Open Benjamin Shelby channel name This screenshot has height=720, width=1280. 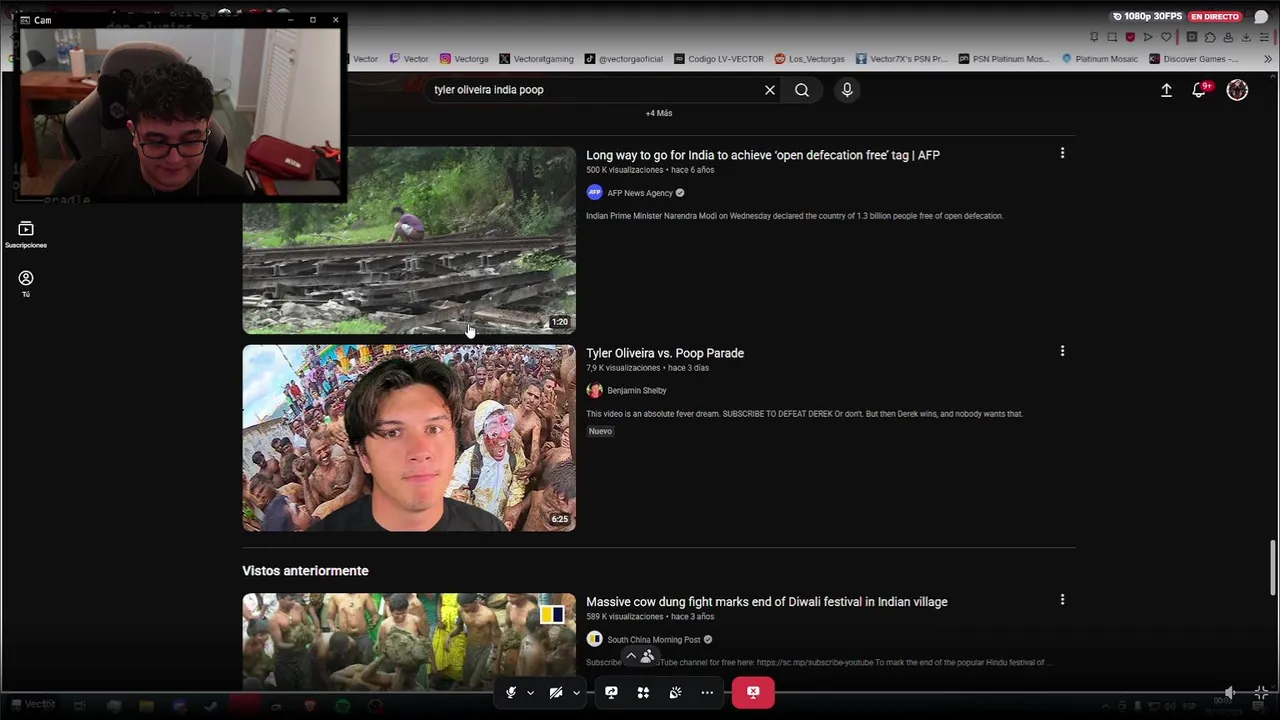pos(637,391)
